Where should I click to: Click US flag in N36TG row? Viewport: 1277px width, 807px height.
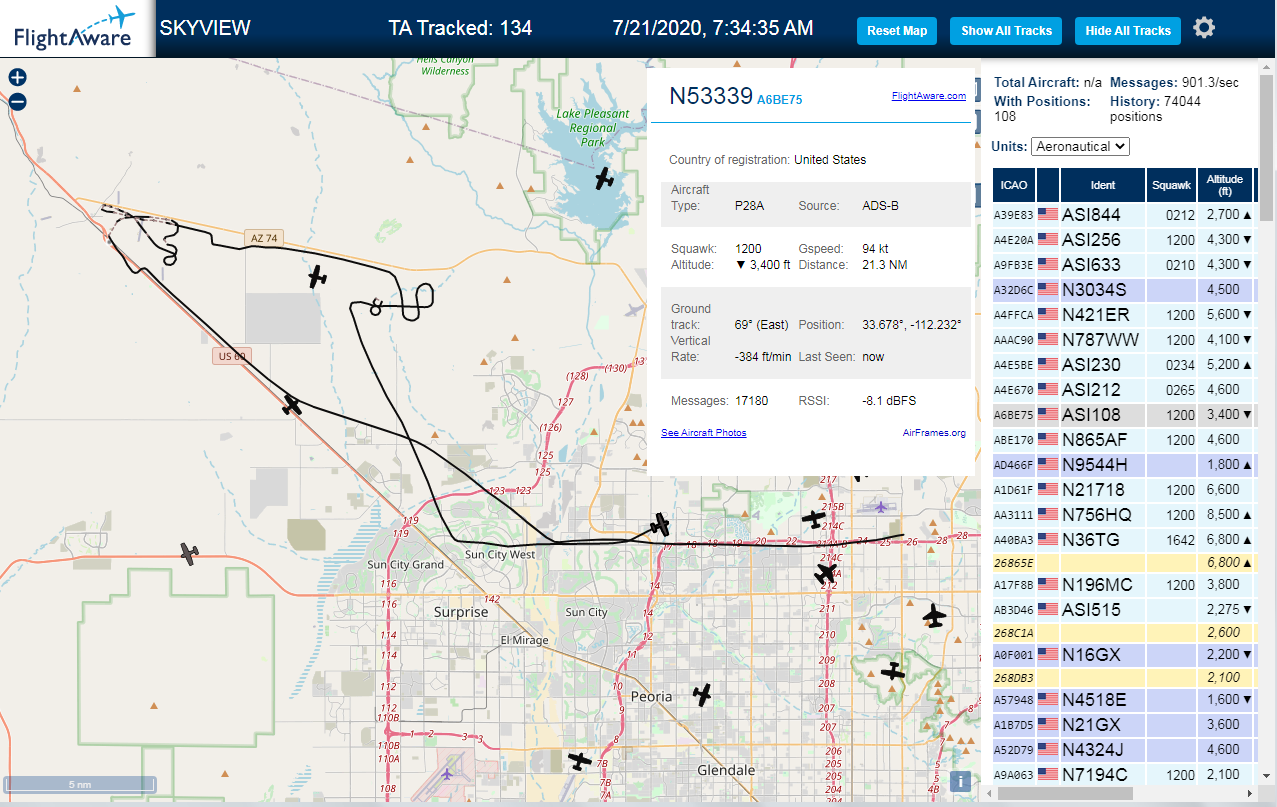(x=1048, y=539)
